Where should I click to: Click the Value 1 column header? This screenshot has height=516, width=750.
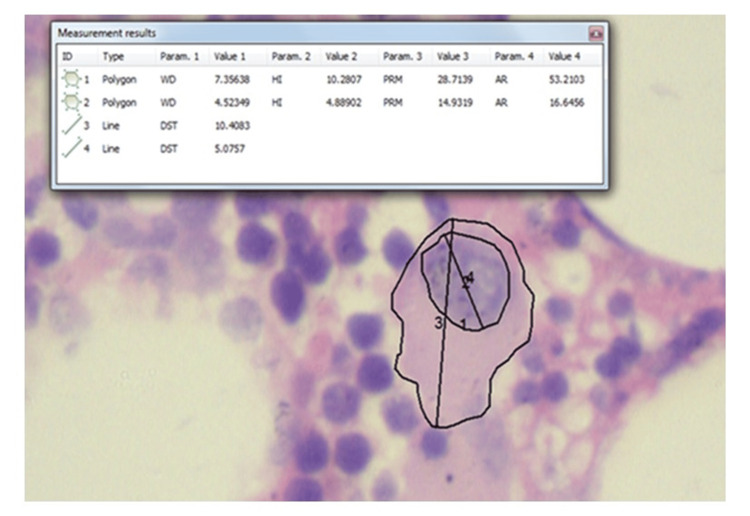click(230, 56)
